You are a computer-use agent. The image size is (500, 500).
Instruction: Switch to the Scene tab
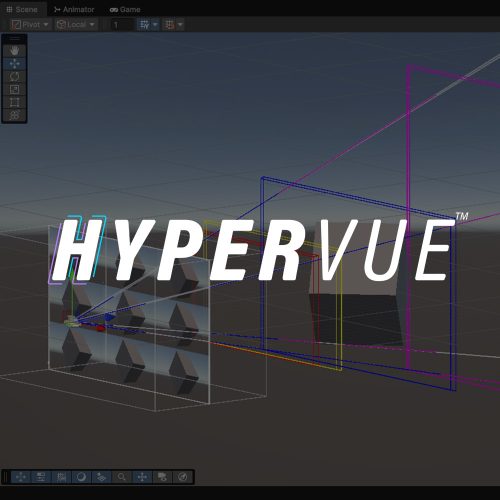[x=22, y=9]
